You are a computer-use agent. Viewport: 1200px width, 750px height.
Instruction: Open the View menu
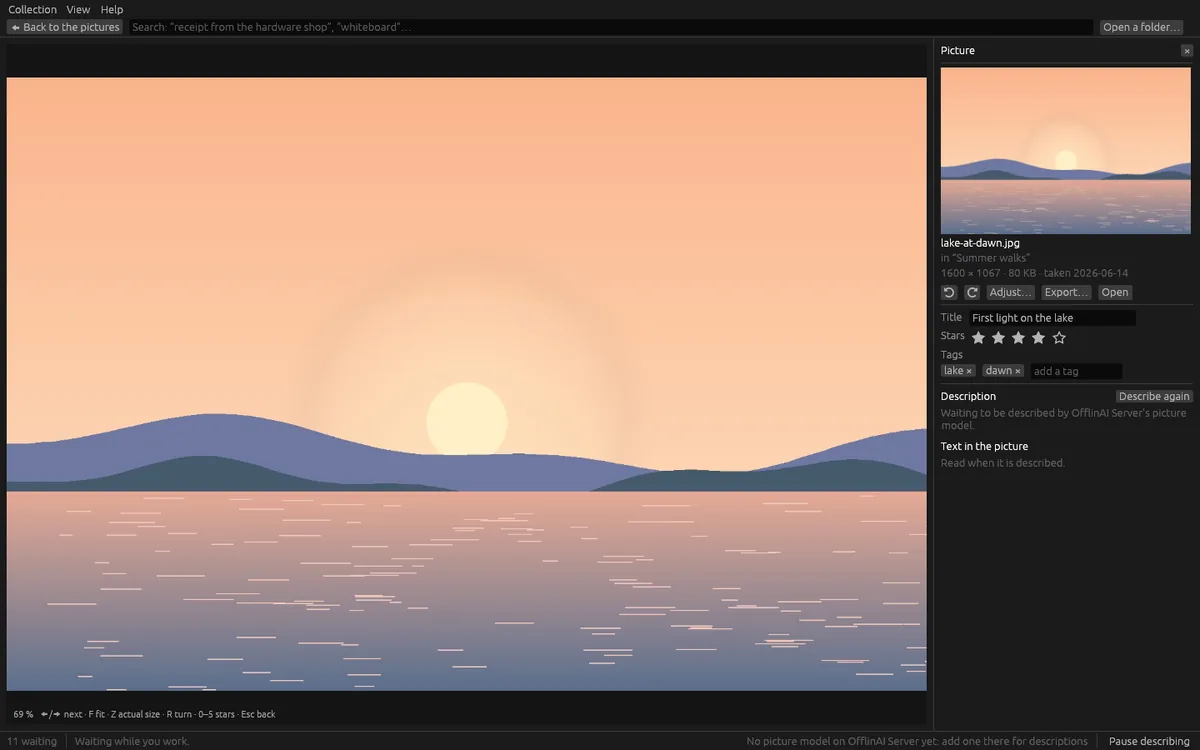[78, 9]
